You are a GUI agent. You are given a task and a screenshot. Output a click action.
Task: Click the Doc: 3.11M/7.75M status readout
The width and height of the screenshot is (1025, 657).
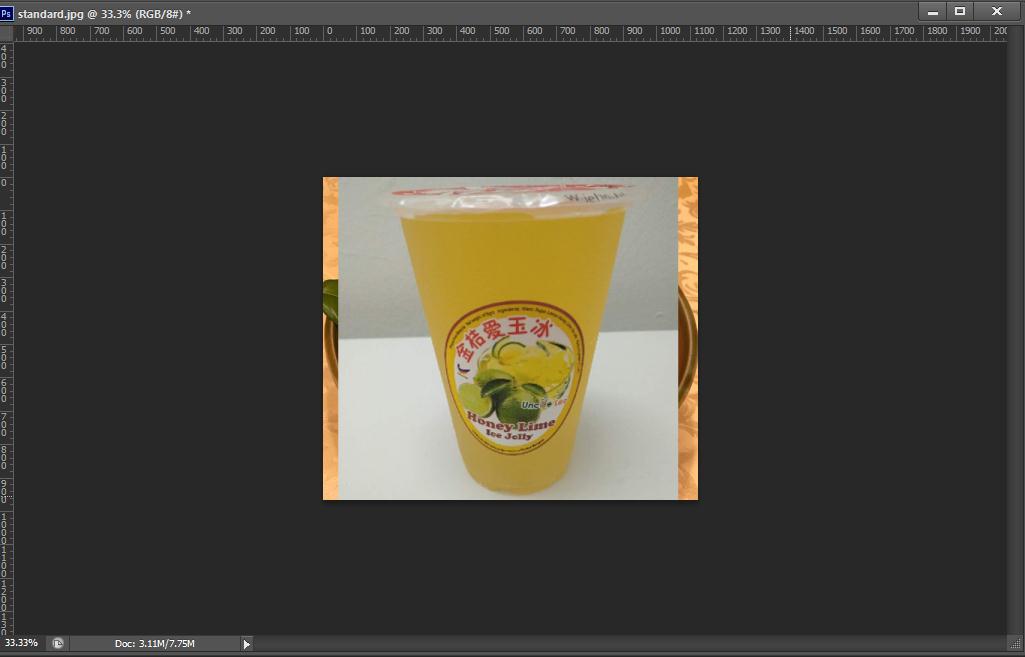[x=154, y=643]
